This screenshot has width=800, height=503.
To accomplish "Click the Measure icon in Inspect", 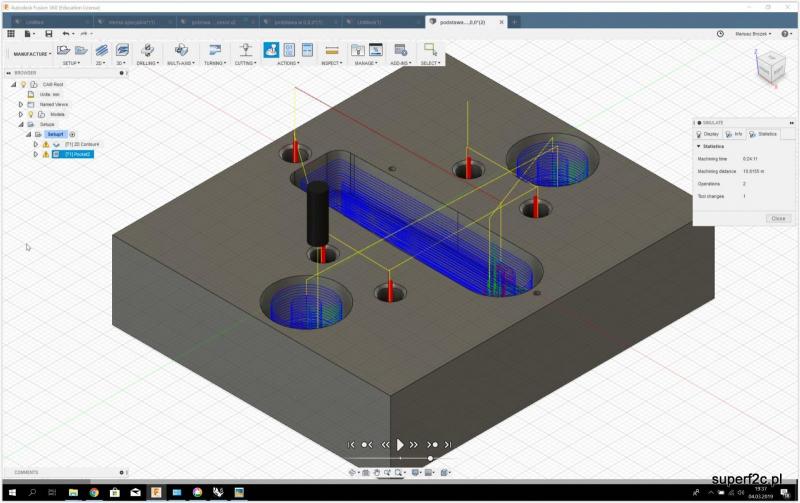I will click(331, 49).
